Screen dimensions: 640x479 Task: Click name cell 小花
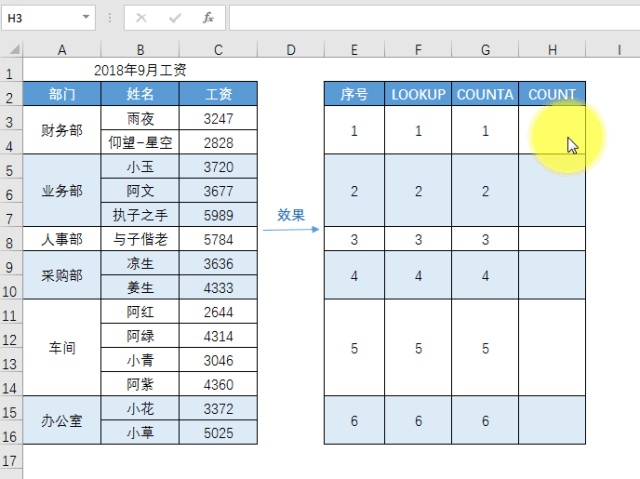coord(140,408)
